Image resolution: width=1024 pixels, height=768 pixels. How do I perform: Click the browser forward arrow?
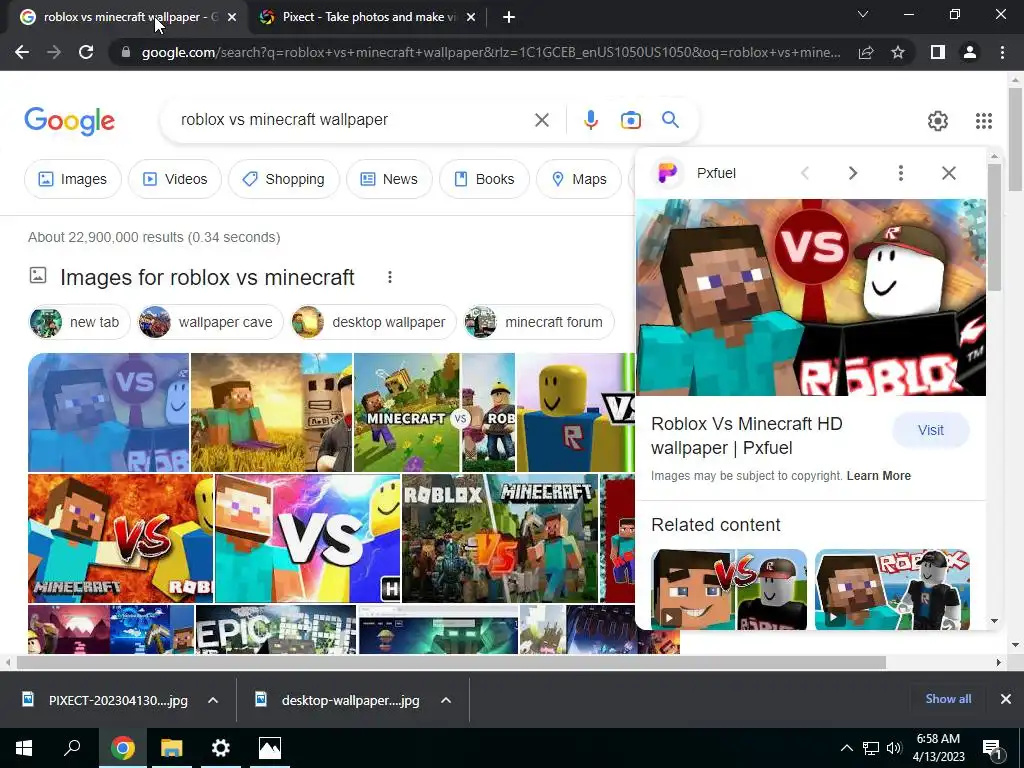pos(54,52)
